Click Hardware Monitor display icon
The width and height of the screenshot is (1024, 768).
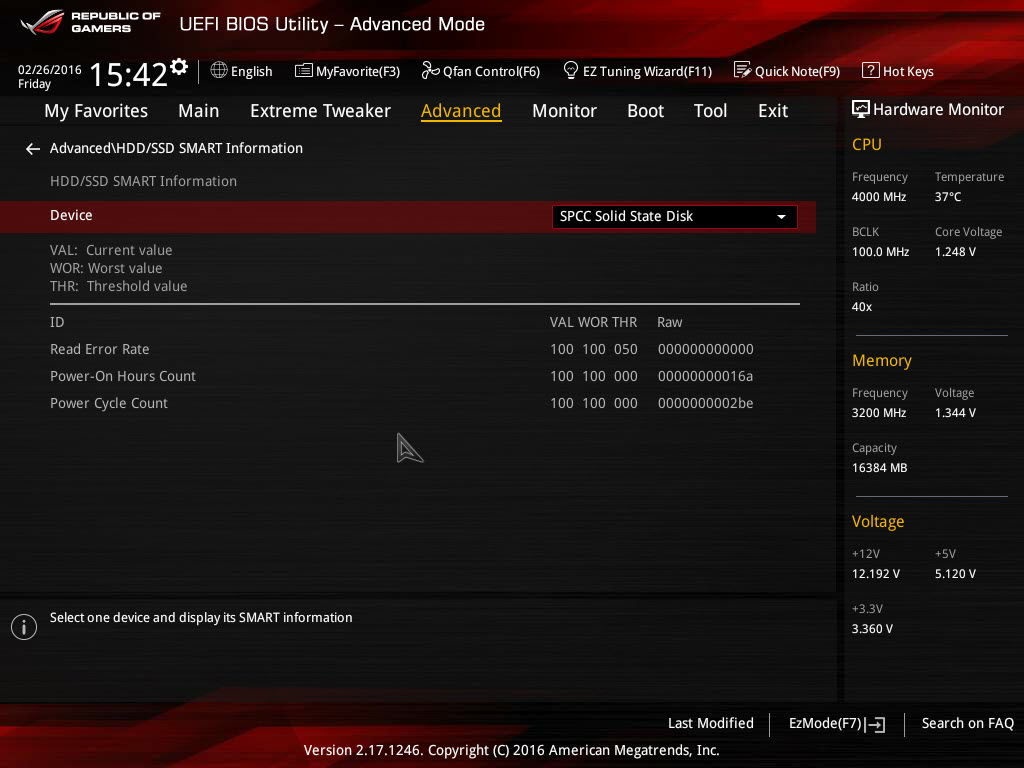pyautogui.click(x=861, y=110)
